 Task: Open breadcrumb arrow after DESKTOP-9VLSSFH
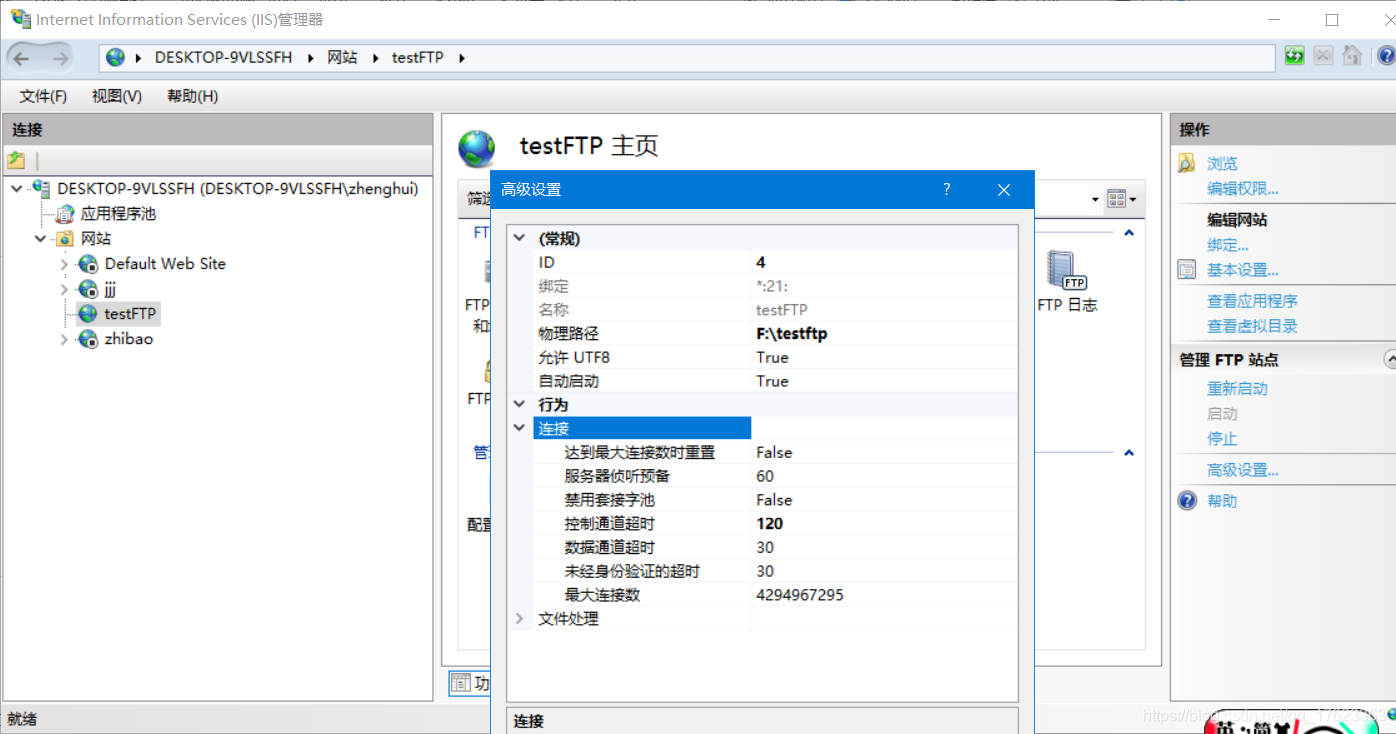click(310, 57)
